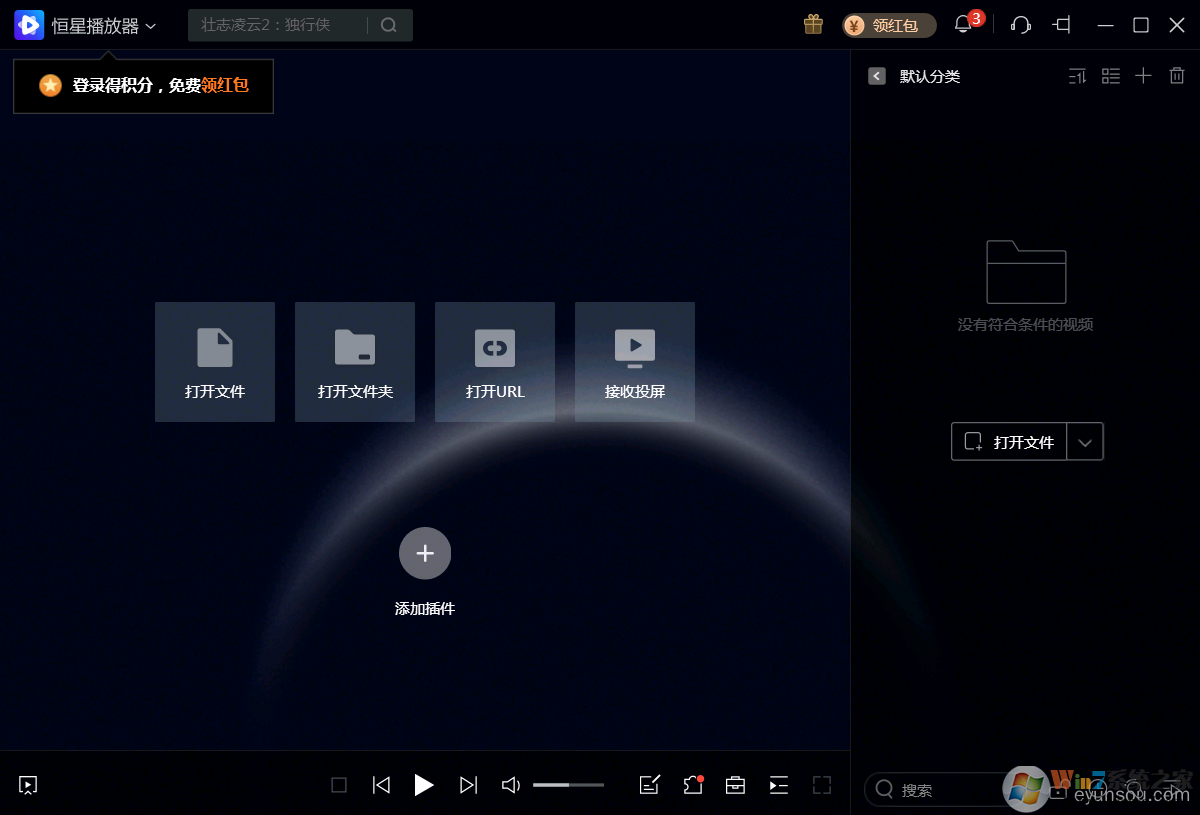Open the playlist sort order options

[1077, 76]
